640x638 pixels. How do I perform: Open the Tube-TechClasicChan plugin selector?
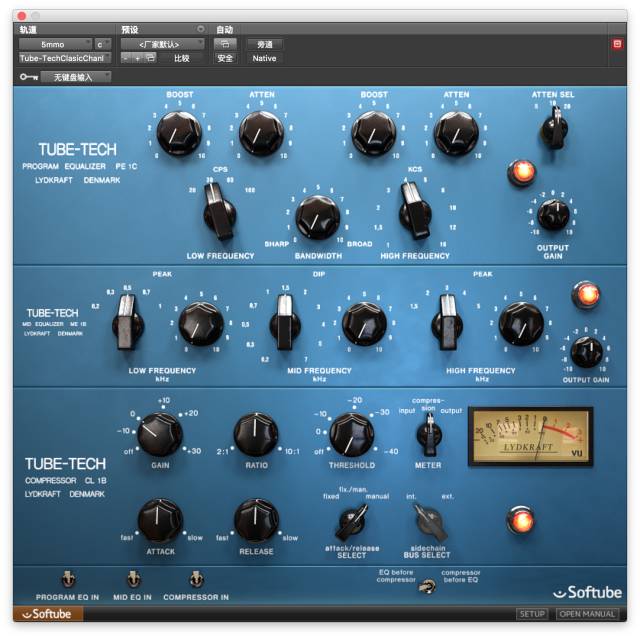coord(65,58)
